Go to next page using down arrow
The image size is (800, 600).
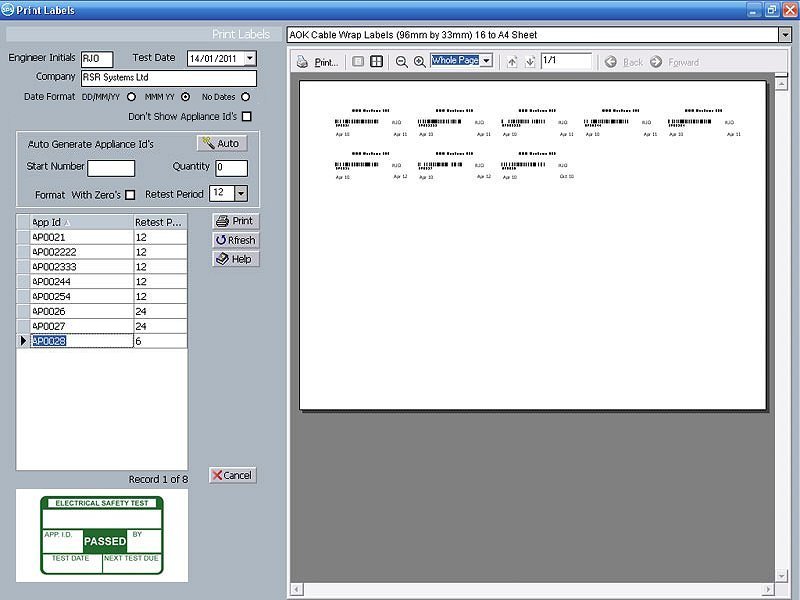click(530, 62)
